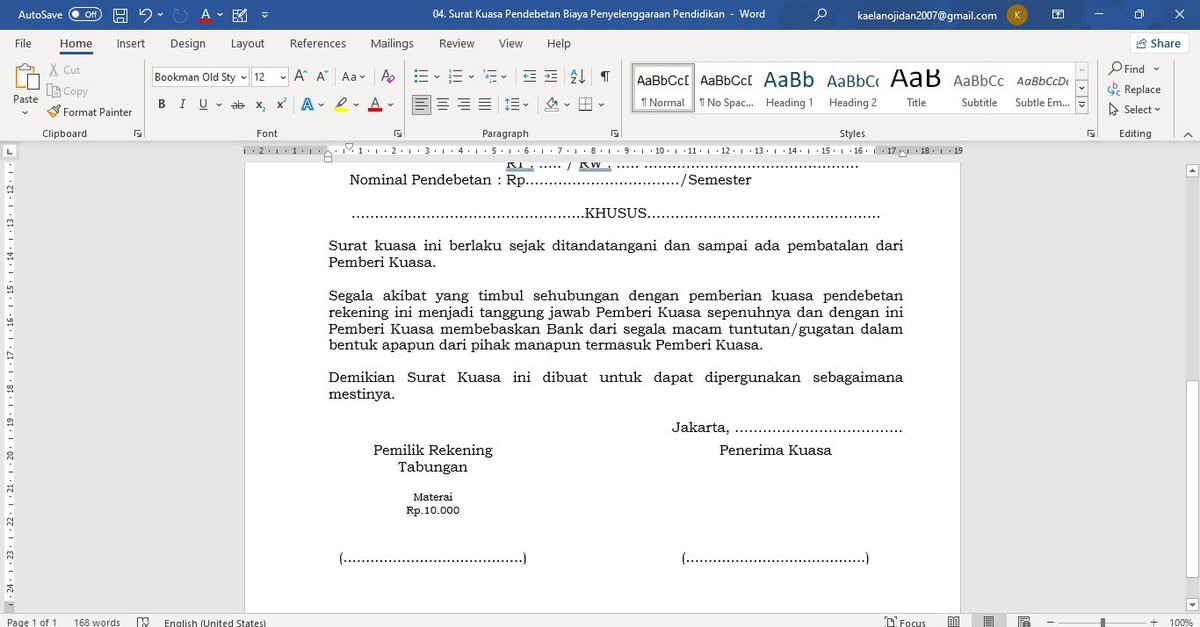Open Paragraph dialog launcher
The height and width of the screenshot is (627, 1200).
pyautogui.click(x=615, y=133)
